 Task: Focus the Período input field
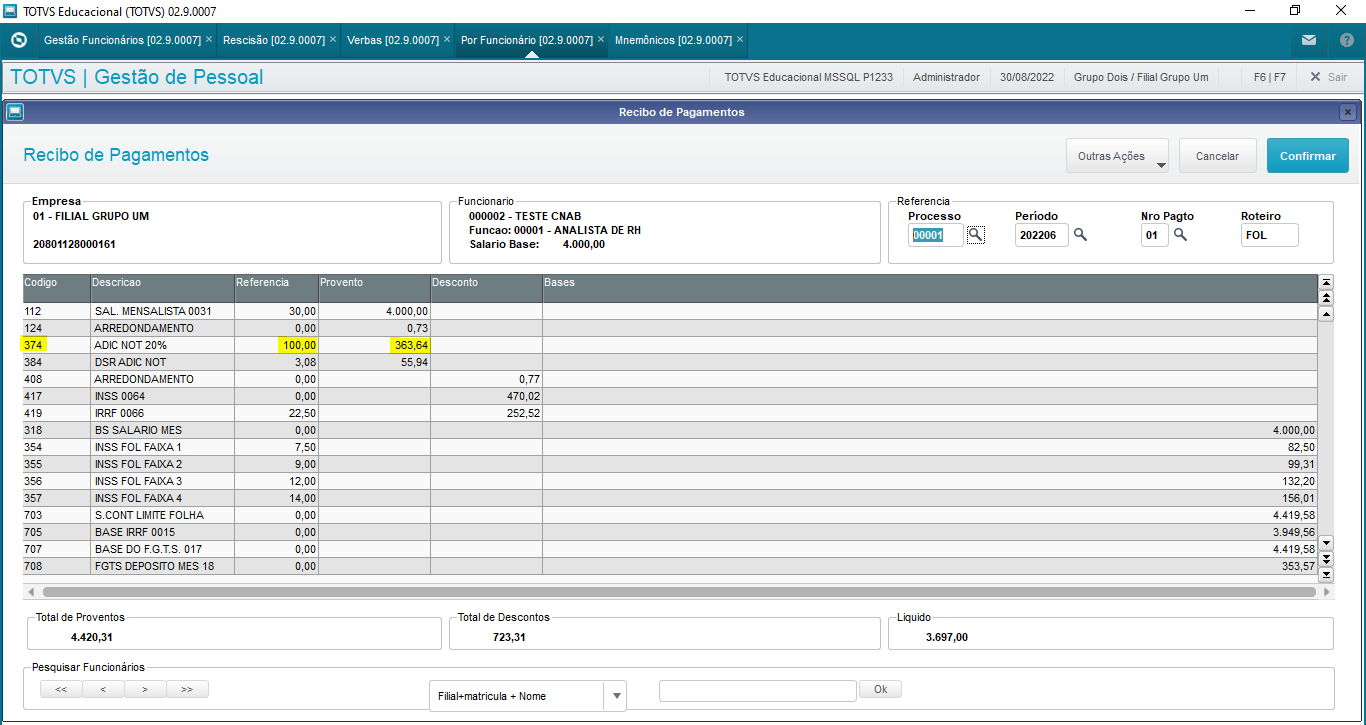coord(1042,235)
